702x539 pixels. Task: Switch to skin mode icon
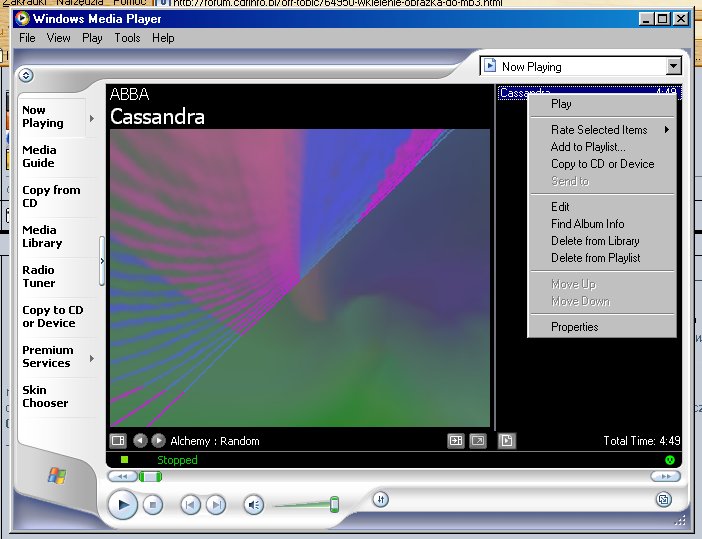click(x=663, y=499)
